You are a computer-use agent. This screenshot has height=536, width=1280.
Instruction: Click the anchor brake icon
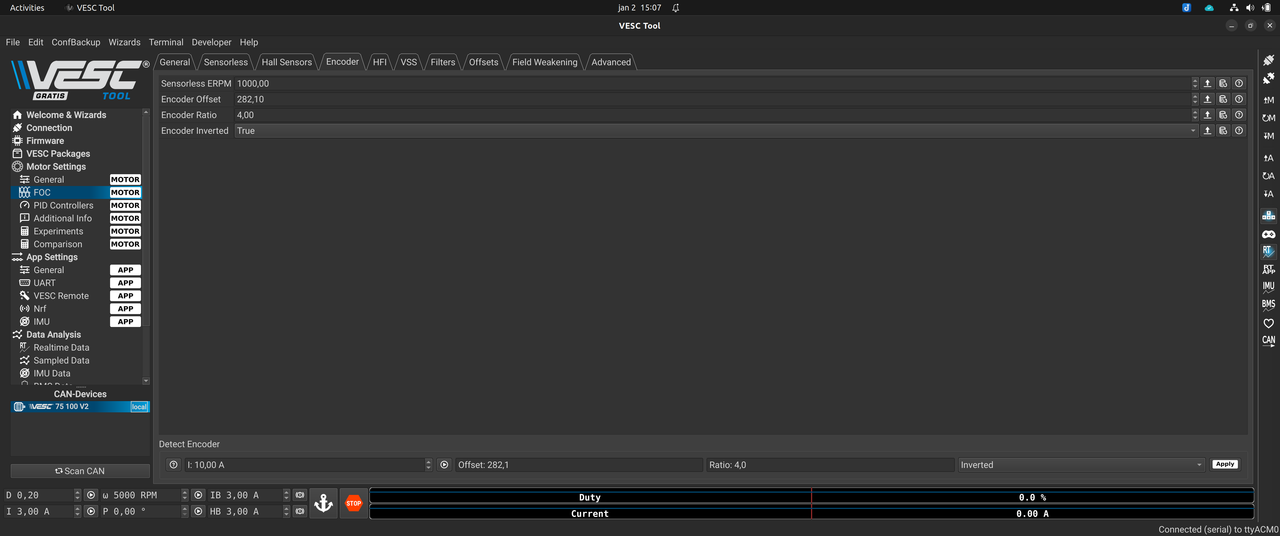[x=323, y=503]
